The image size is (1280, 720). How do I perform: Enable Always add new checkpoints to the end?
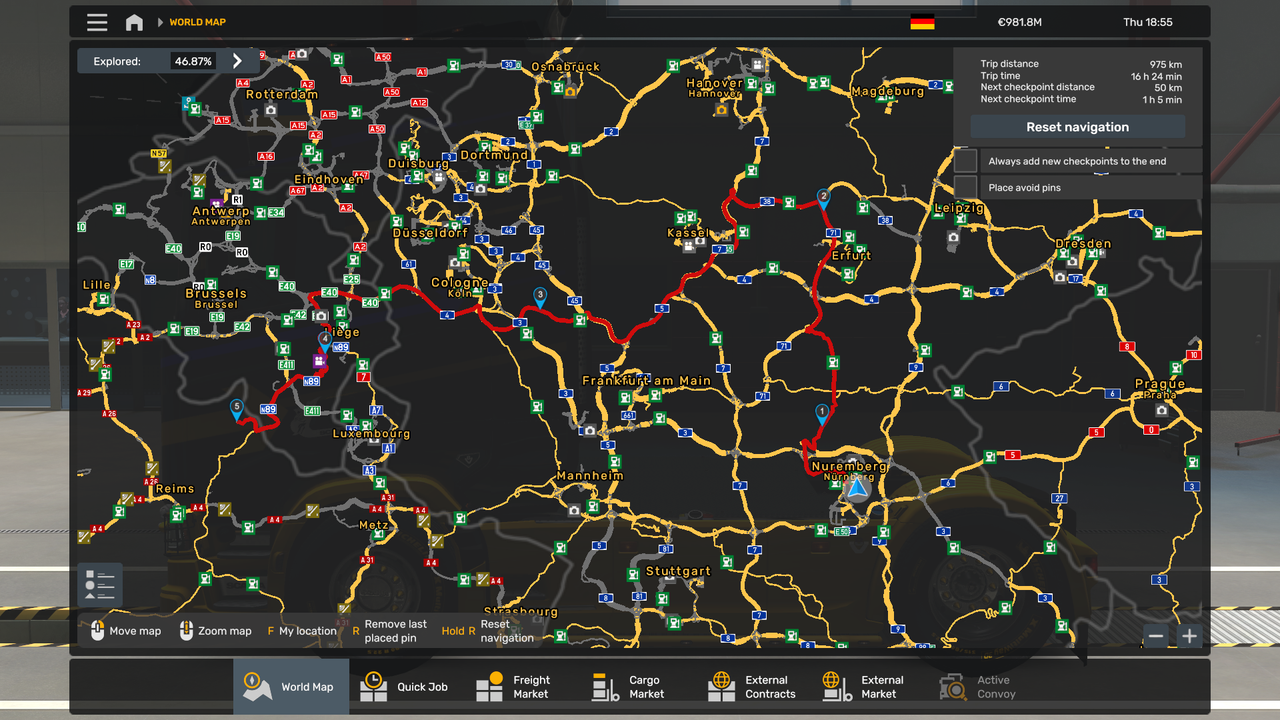point(965,161)
